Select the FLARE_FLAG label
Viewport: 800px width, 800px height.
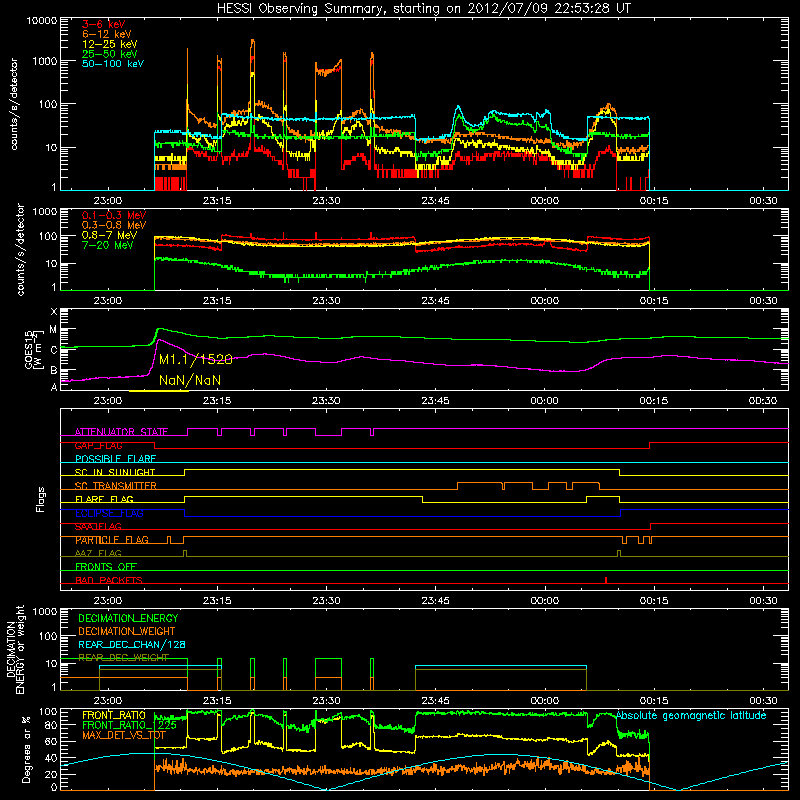(104, 499)
